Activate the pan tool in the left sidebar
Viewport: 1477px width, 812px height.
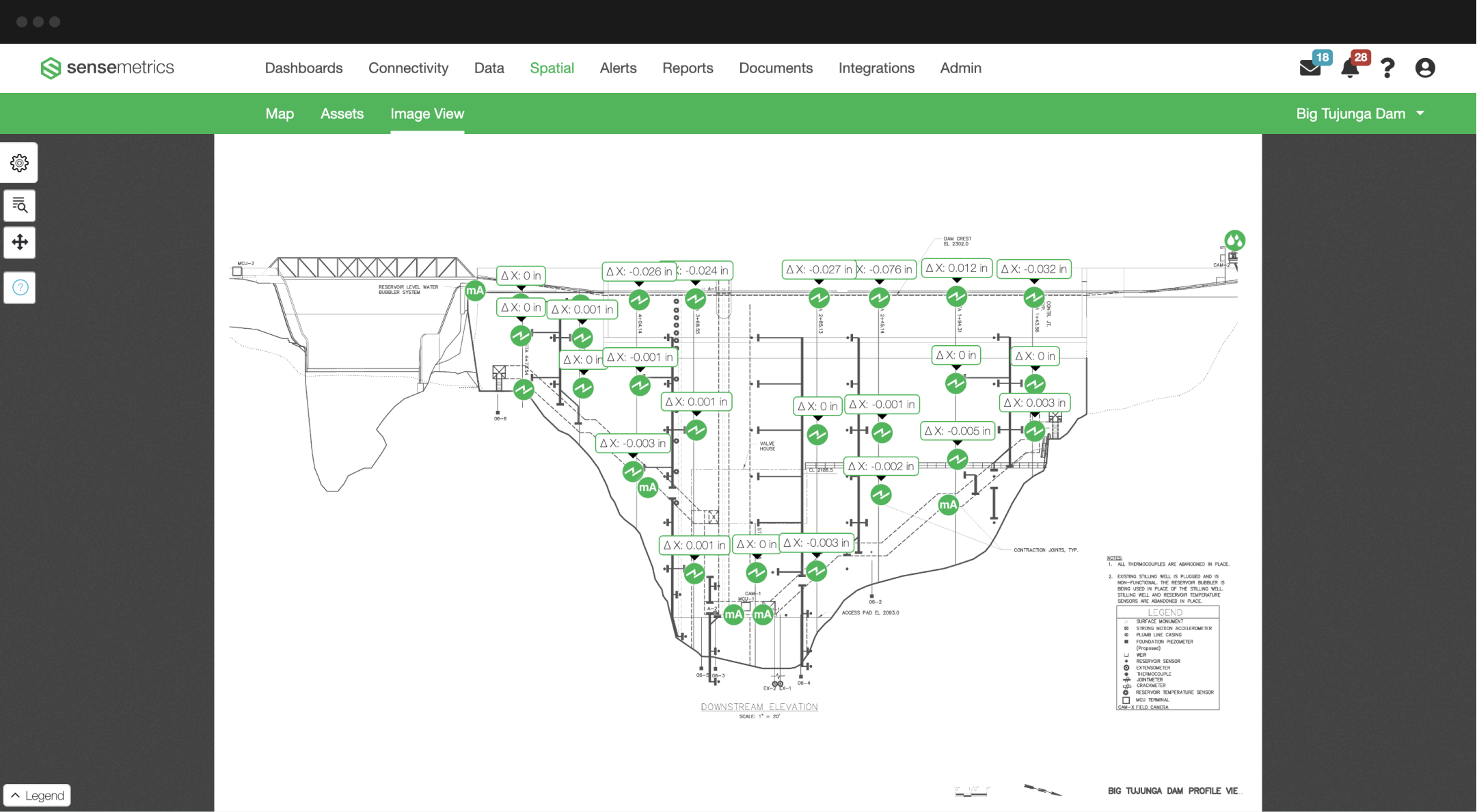click(x=19, y=242)
